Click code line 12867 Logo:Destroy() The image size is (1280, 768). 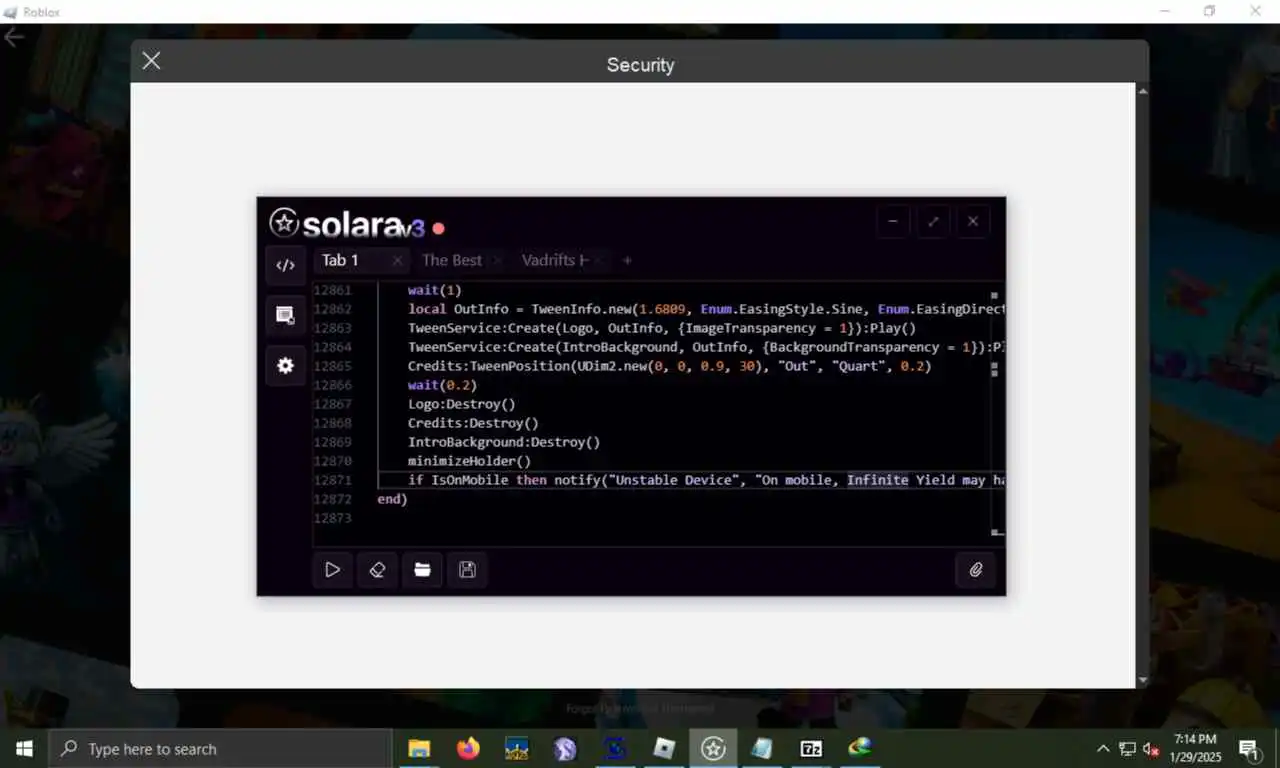(461, 404)
